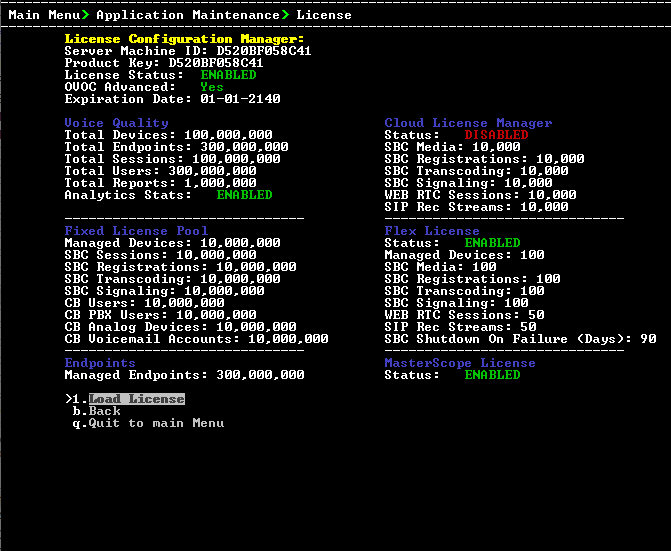Image resolution: width=671 pixels, height=551 pixels.
Task: Click the Cloud License Manager DISABLED status
Action: point(496,135)
